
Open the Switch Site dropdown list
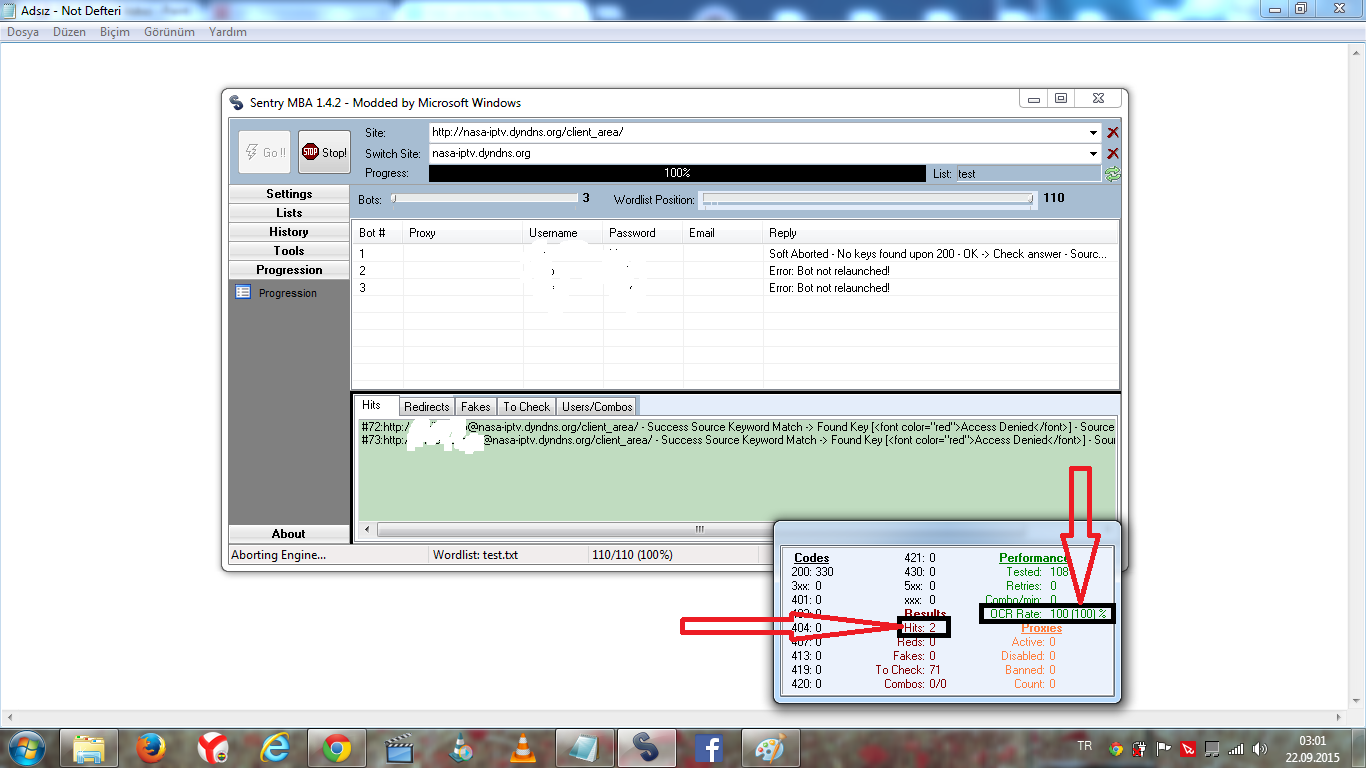pos(1094,153)
